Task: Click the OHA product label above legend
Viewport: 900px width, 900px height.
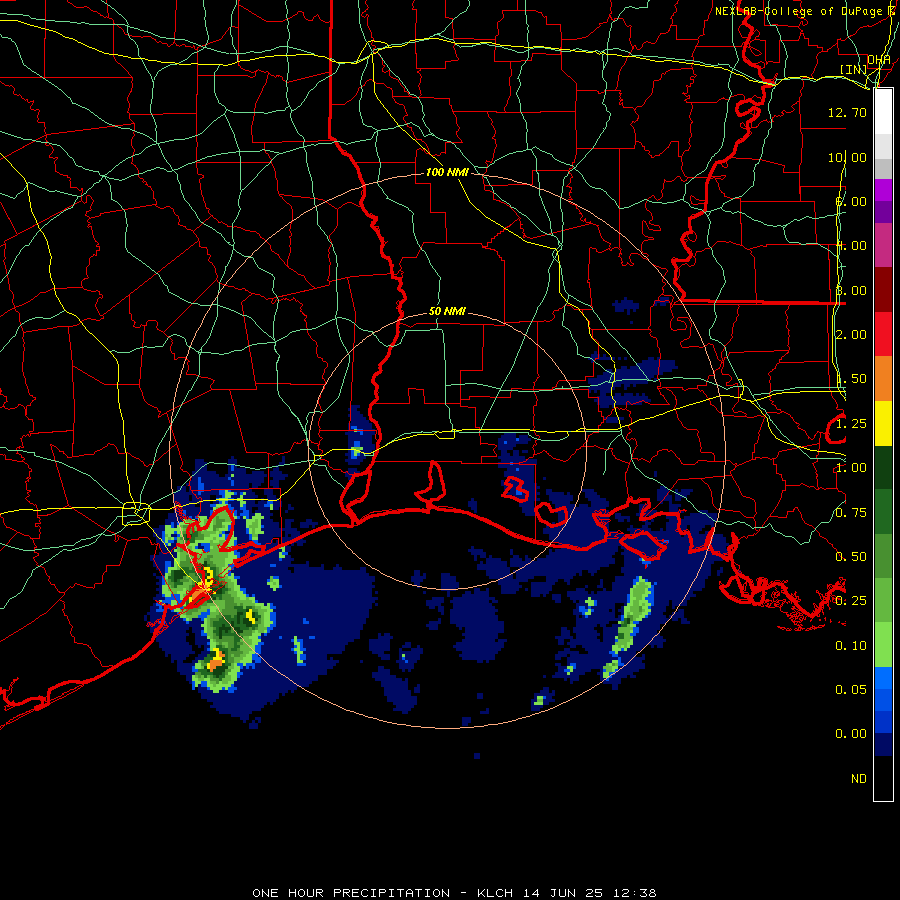Action: 879,59
